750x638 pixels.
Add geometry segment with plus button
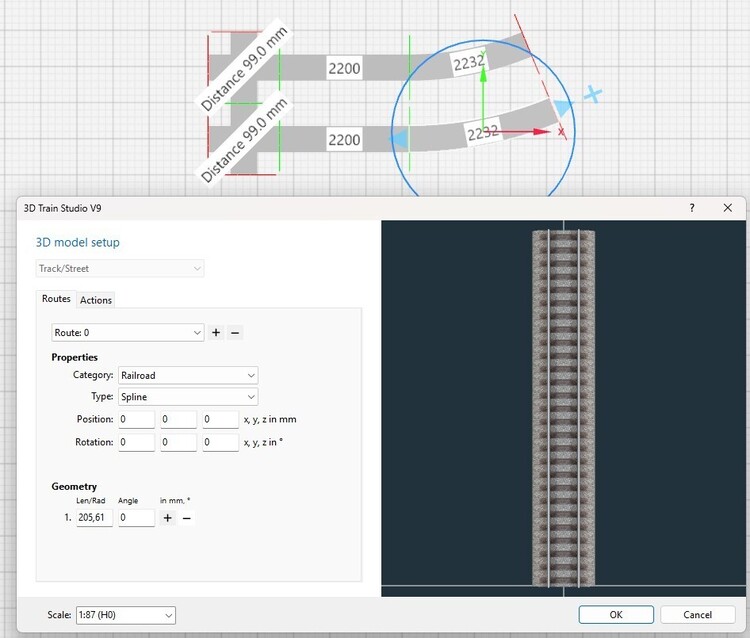pyautogui.click(x=167, y=517)
